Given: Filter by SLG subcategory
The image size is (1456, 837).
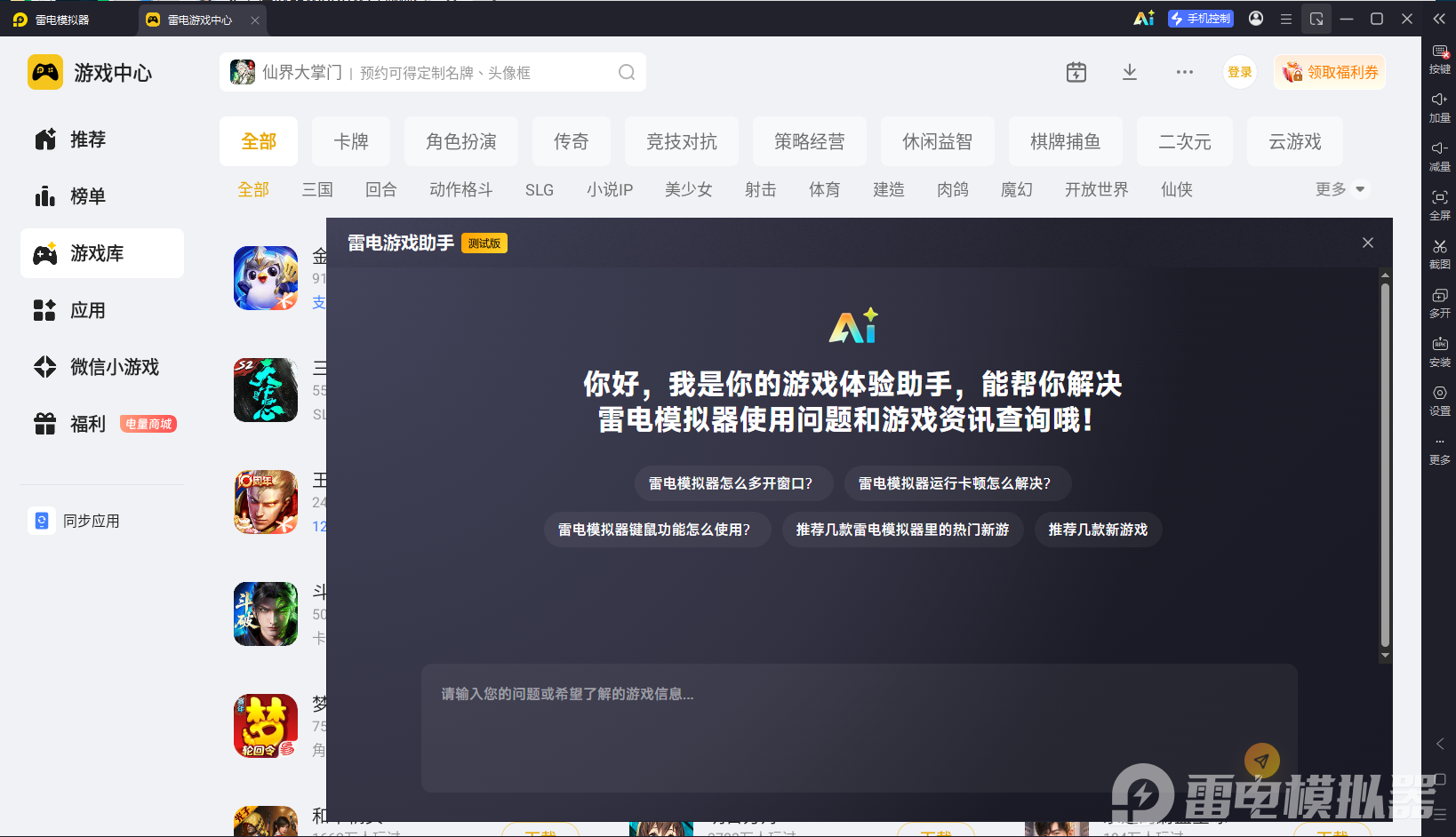Looking at the screenshot, I should click(x=540, y=189).
